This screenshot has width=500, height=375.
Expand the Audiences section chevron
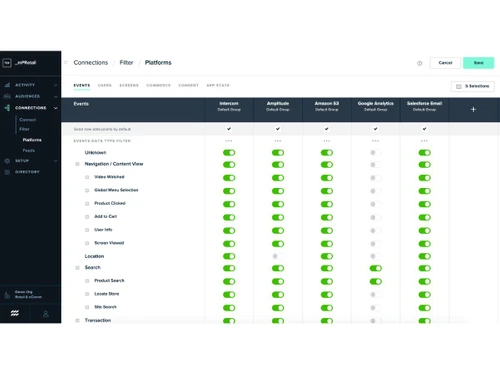click(55, 97)
